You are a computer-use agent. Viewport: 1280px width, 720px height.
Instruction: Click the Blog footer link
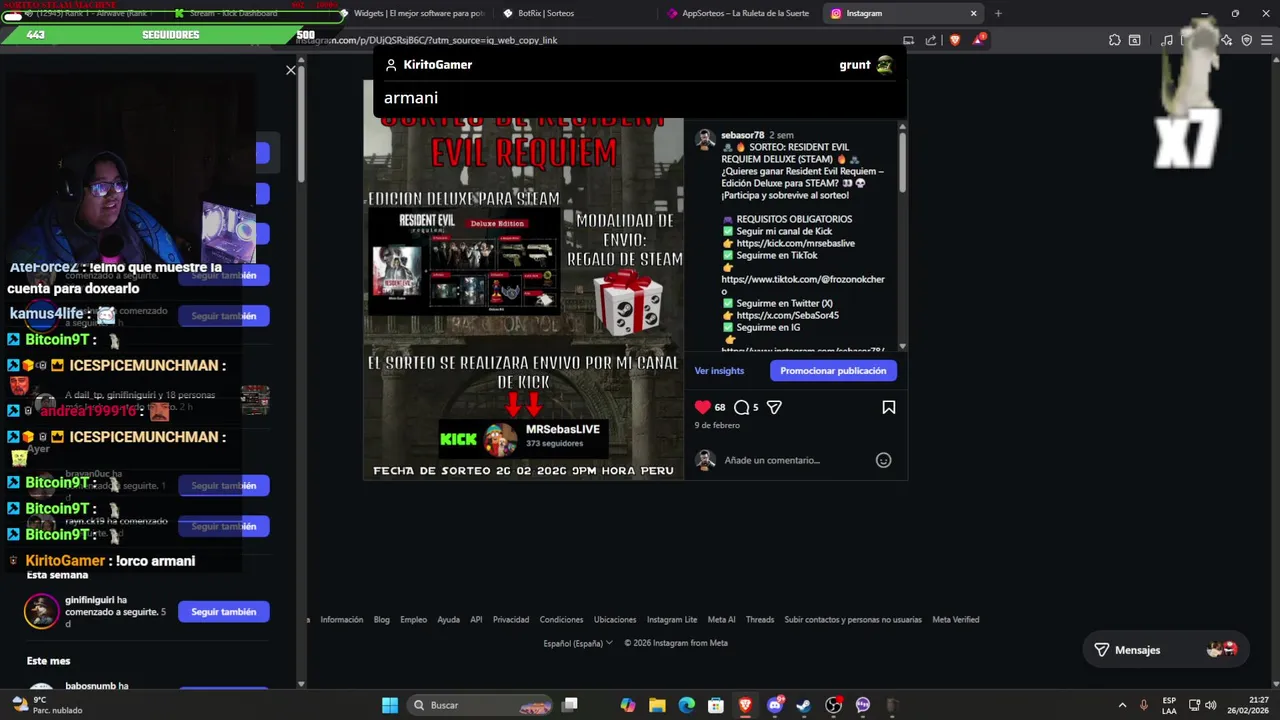[x=382, y=619]
